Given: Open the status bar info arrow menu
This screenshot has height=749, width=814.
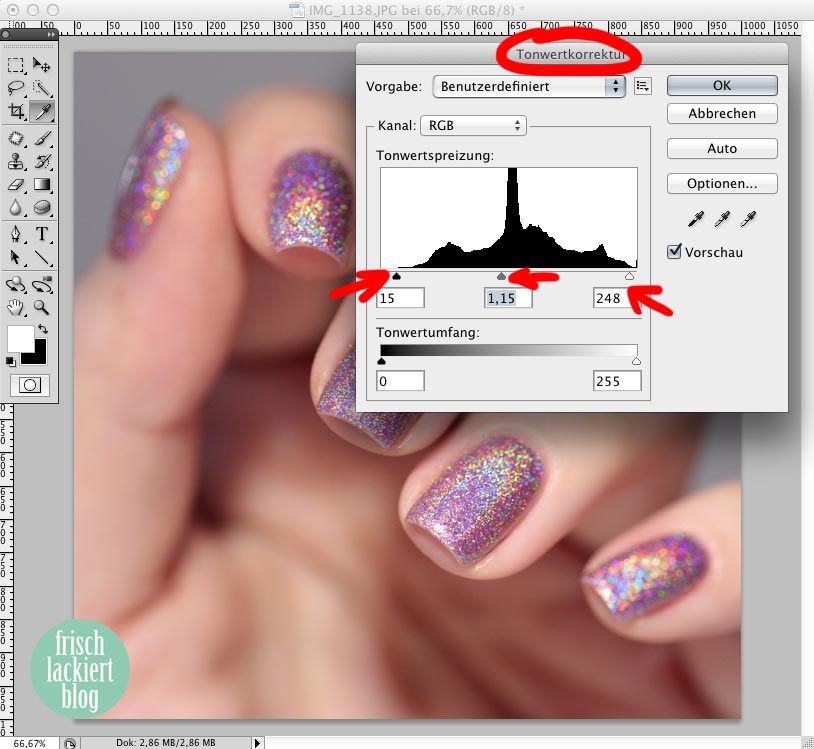Looking at the screenshot, I should [257, 743].
